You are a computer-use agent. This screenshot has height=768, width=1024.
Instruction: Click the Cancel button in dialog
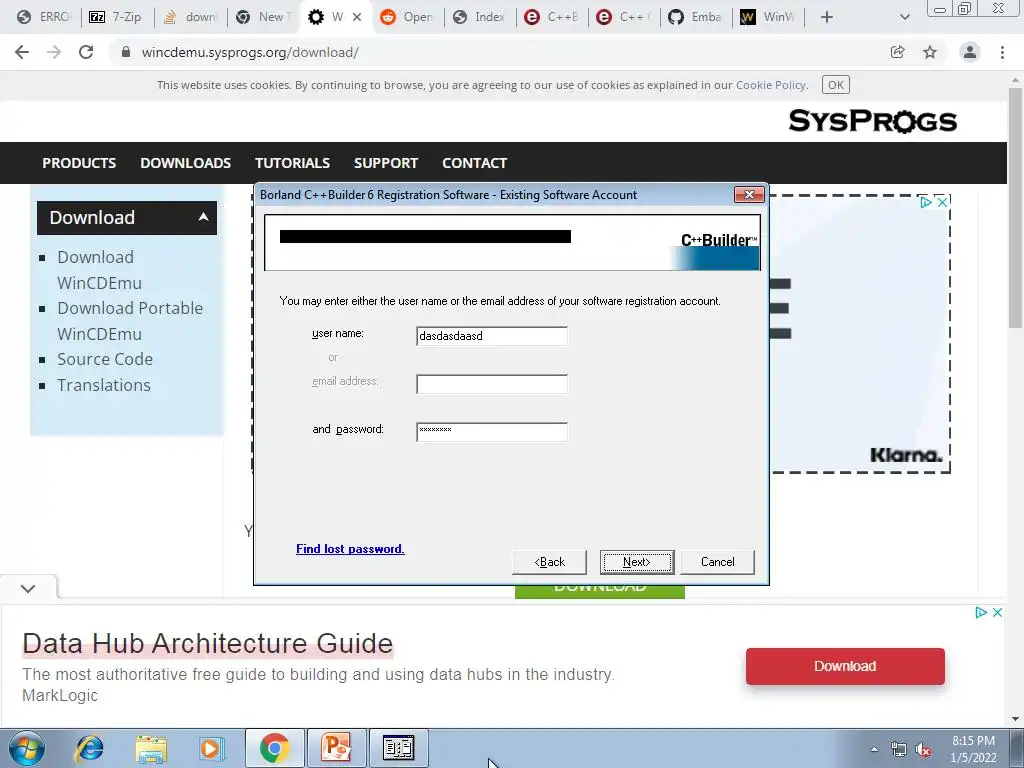pos(717,562)
